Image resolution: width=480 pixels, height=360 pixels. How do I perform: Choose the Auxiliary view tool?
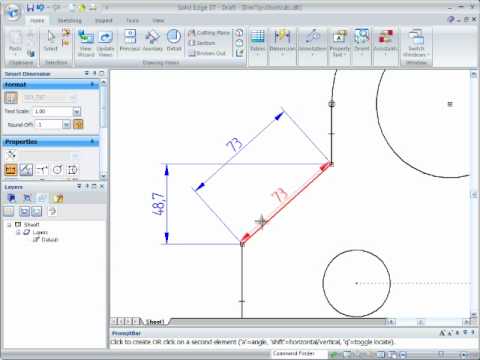pyautogui.click(x=153, y=41)
